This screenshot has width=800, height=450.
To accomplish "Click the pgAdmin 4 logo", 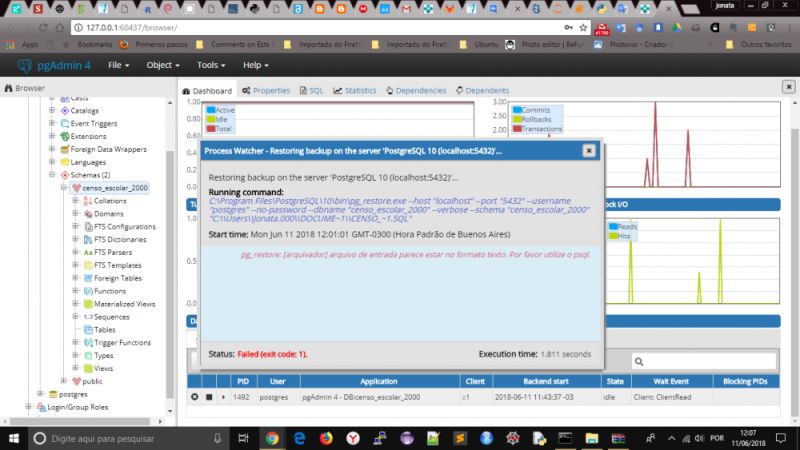I will pos(54,65).
